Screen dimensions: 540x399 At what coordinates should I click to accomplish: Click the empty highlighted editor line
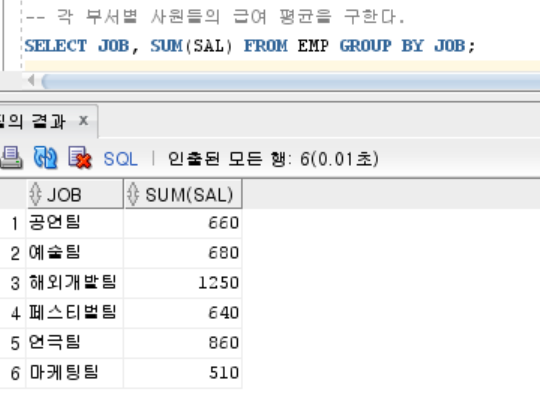(x=282, y=66)
